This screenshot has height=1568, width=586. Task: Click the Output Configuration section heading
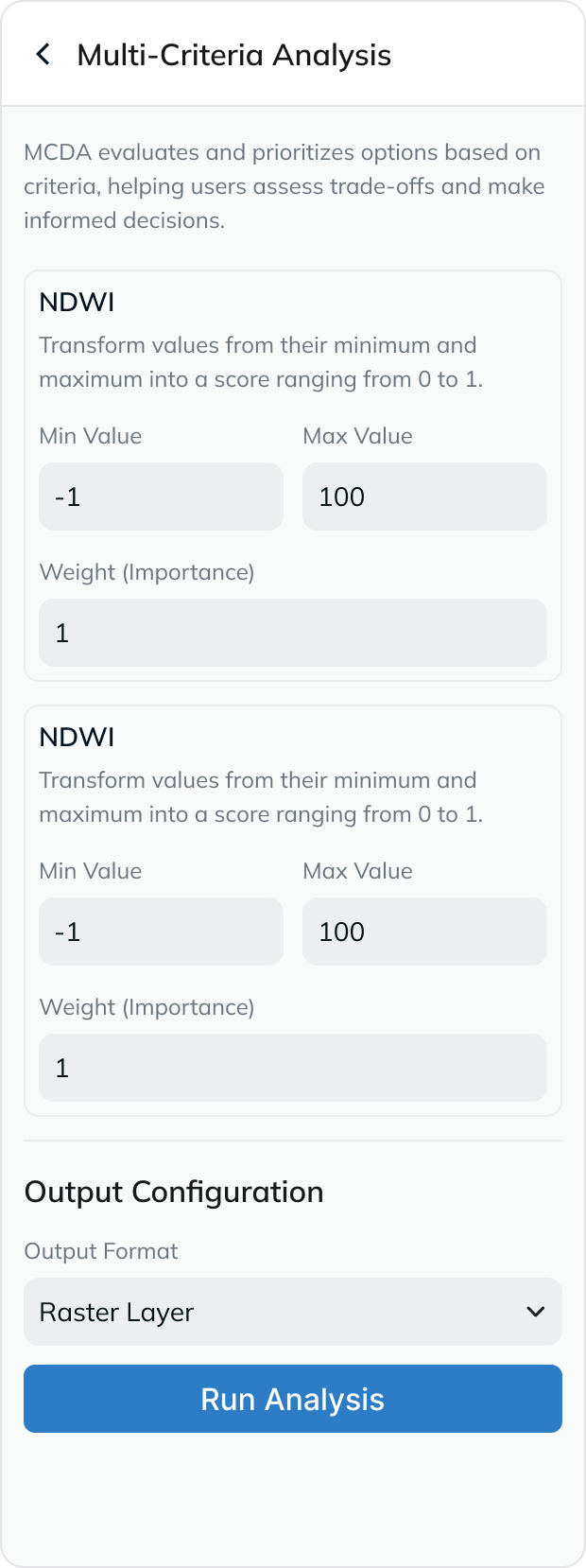174,1192
